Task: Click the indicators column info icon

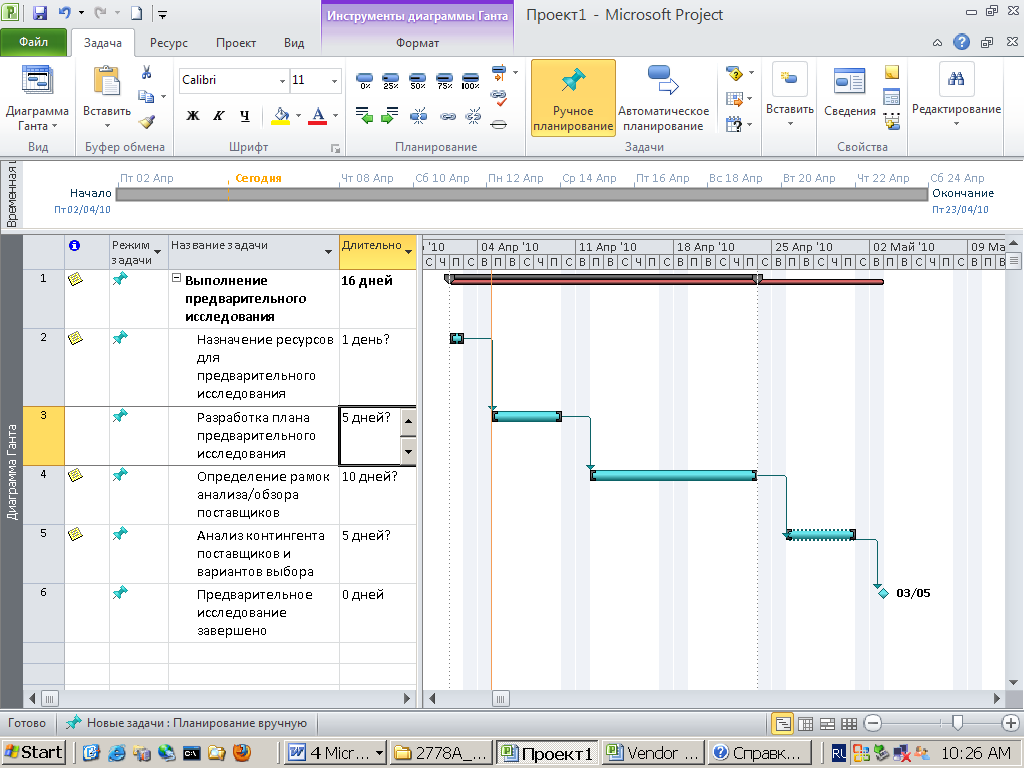Action: [74, 246]
